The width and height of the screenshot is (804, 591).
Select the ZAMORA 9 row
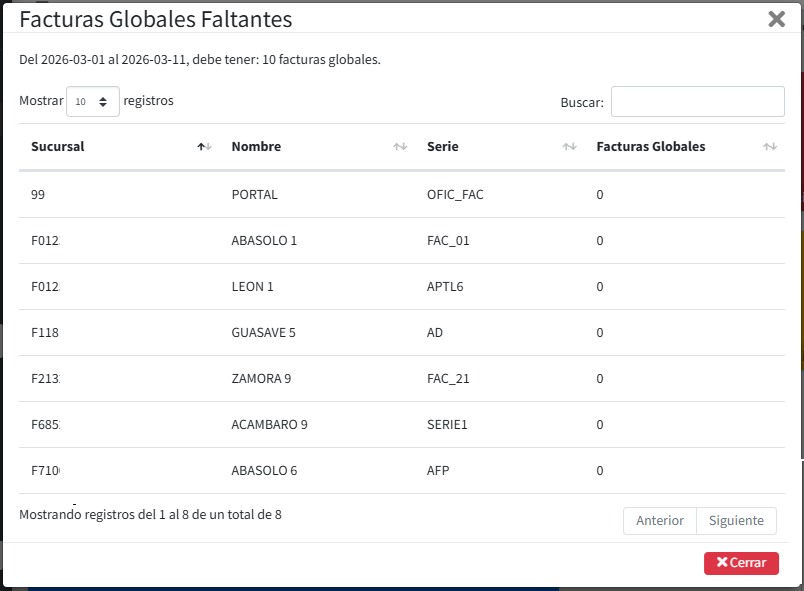coord(261,379)
